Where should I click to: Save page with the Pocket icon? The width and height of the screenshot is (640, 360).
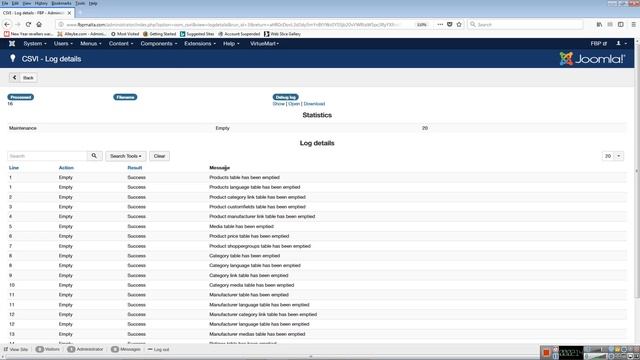click(449, 24)
